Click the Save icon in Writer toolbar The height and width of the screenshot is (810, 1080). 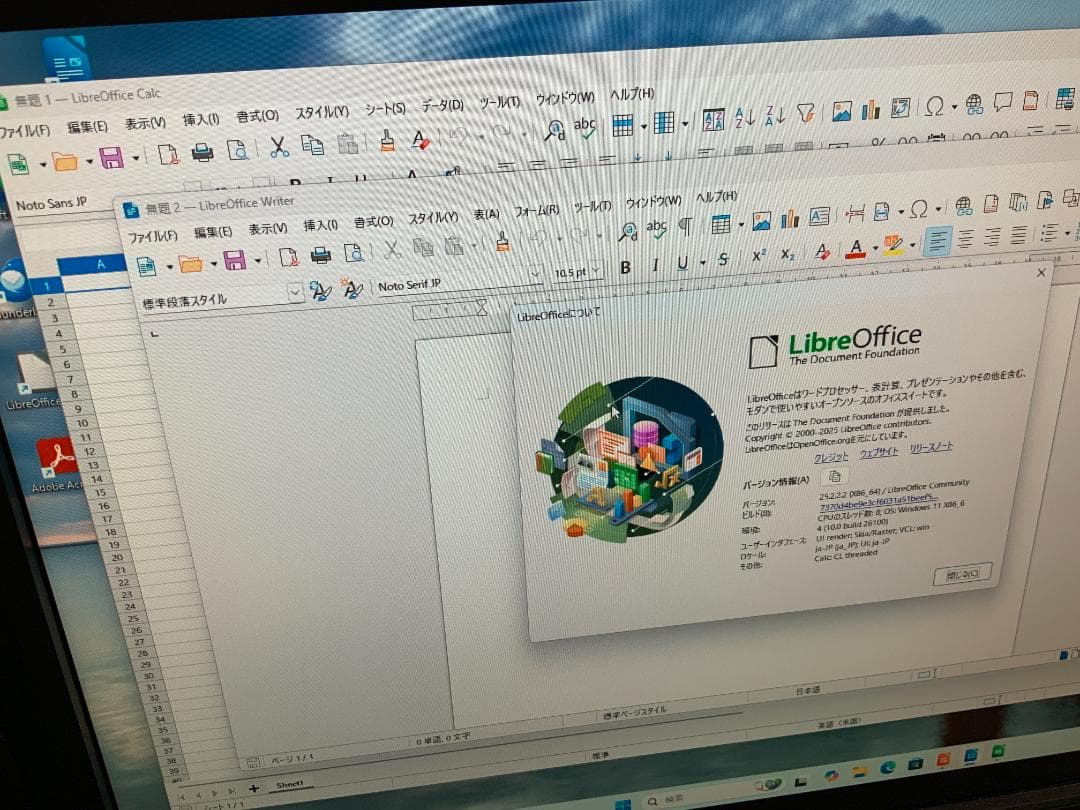(x=235, y=261)
